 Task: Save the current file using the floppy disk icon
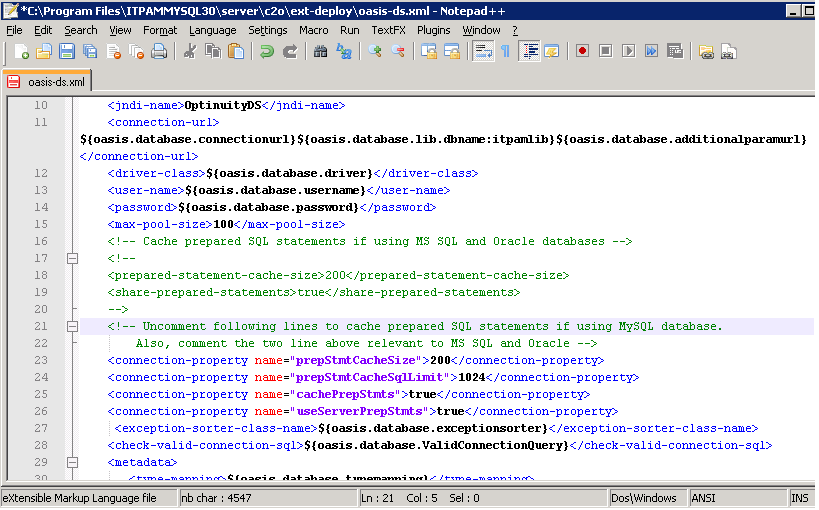coord(66,51)
